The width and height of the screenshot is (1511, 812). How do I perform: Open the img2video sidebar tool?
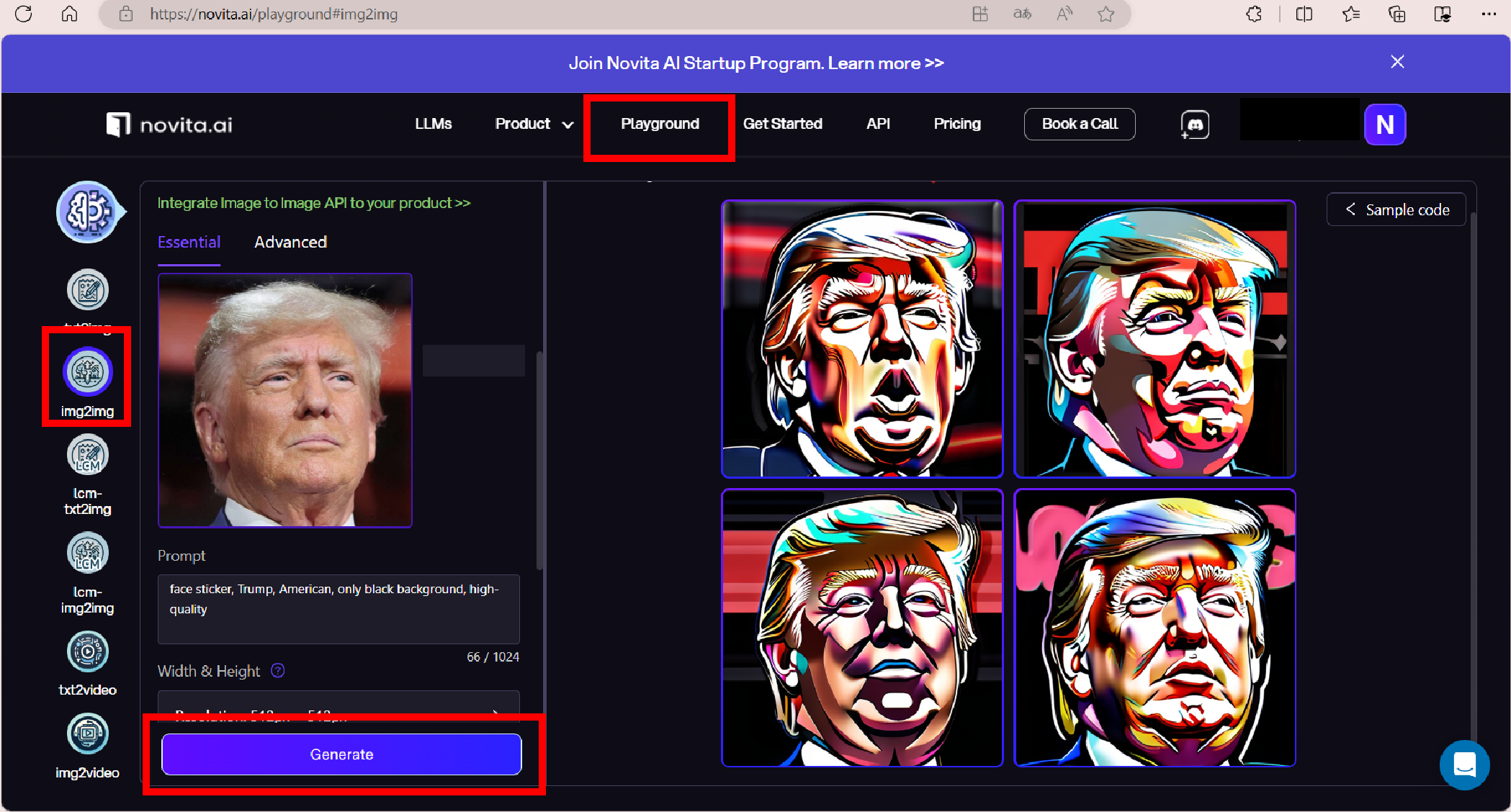click(87, 734)
